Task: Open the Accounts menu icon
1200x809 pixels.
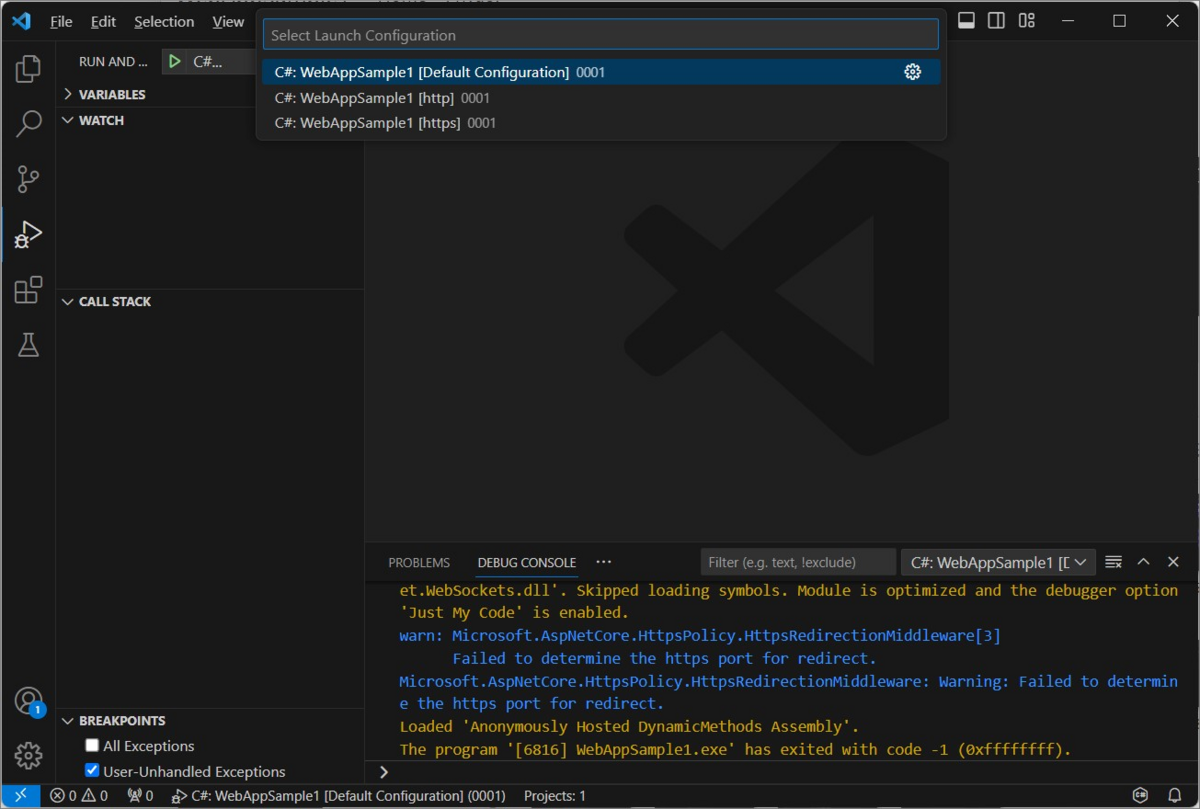Action: pyautogui.click(x=28, y=701)
